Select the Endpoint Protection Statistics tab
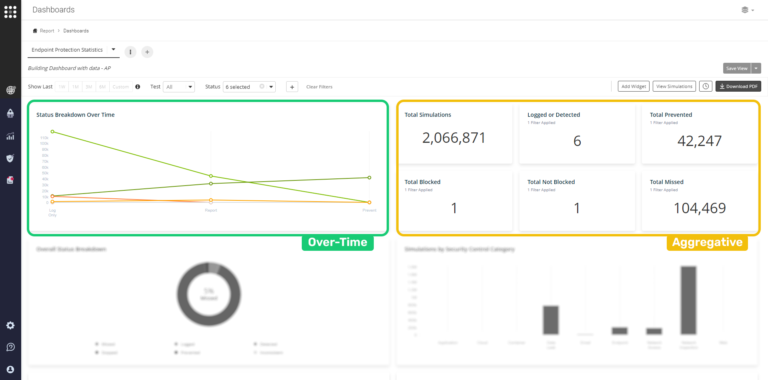The image size is (768, 380). point(68,50)
